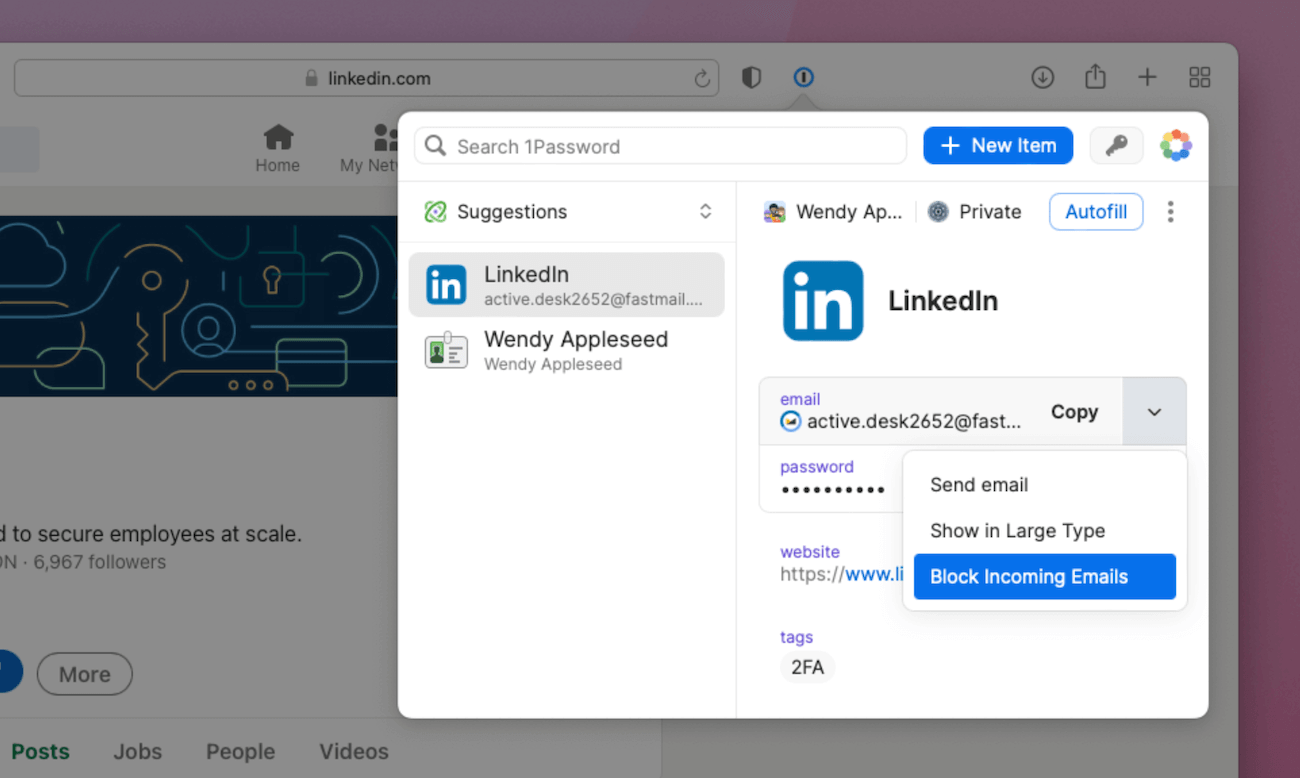Click the colorful collections icon
1300x778 pixels.
point(1176,145)
